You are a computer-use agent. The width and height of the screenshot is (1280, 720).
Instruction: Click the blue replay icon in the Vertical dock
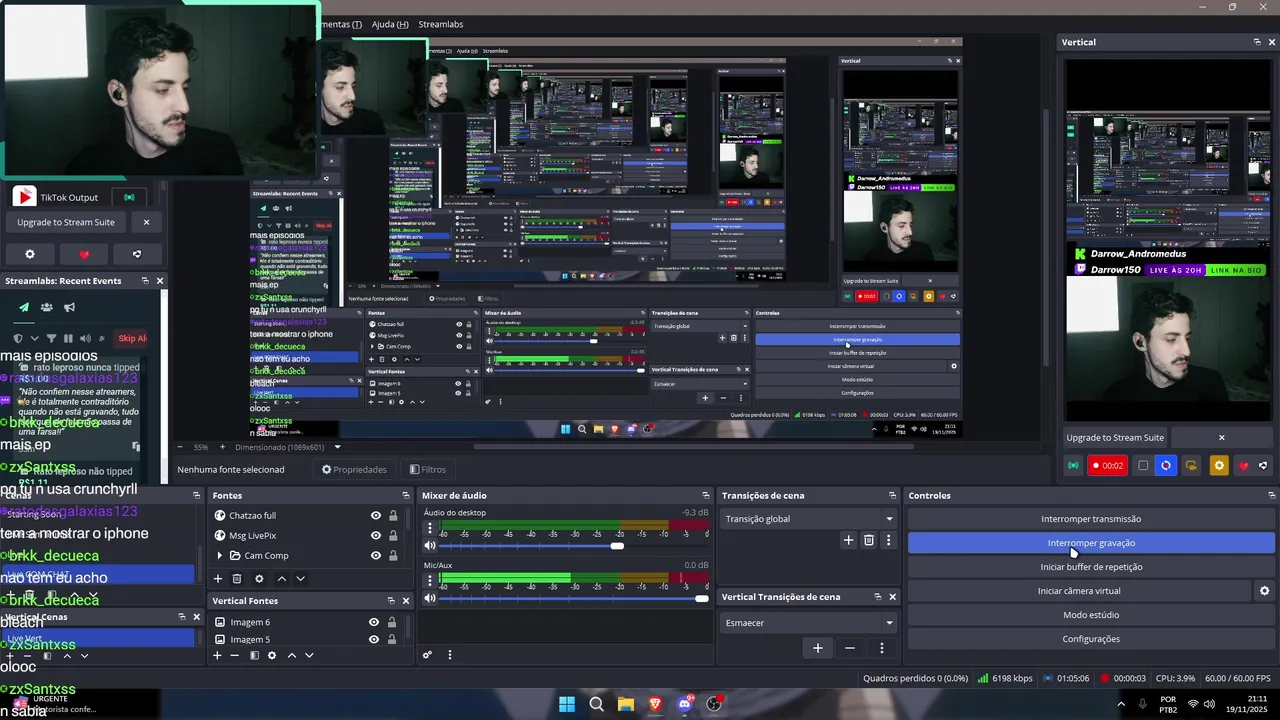point(1166,465)
